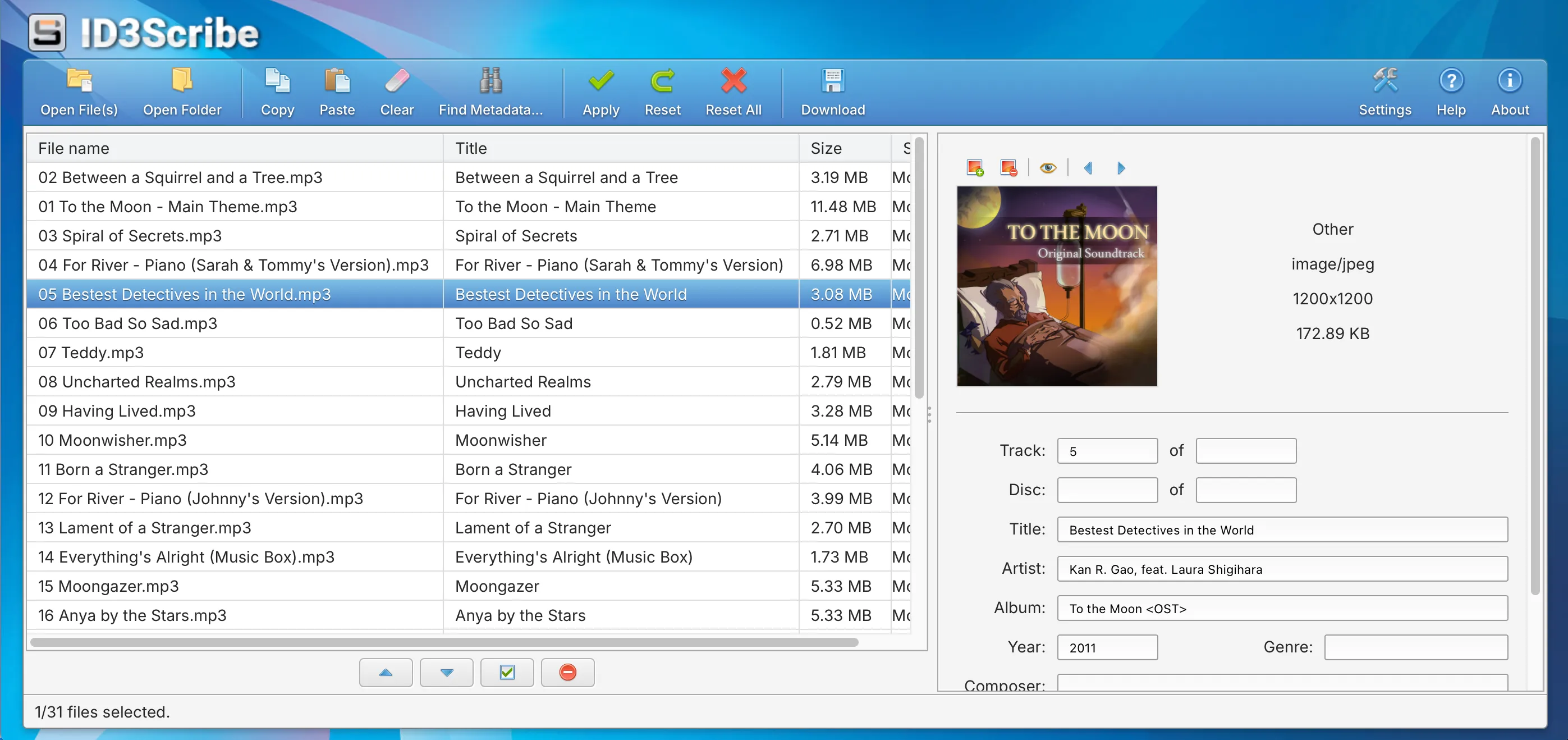
Task: Click the horizontal scrollbar under file list
Action: (x=444, y=642)
